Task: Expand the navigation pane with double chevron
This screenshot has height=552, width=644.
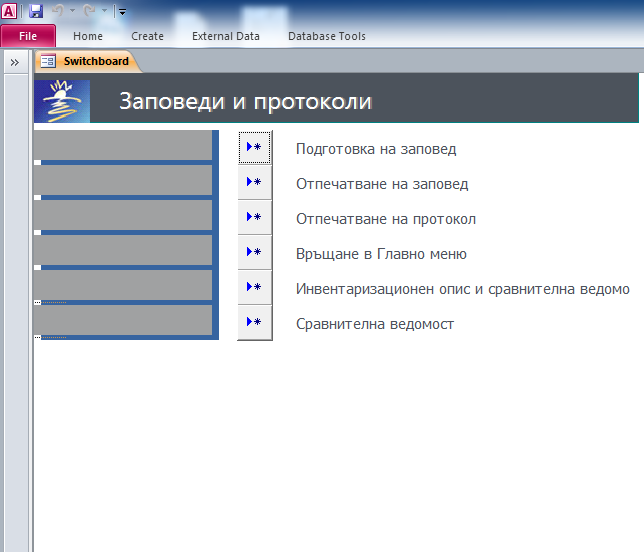Action: pyautogui.click(x=15, y=62)
